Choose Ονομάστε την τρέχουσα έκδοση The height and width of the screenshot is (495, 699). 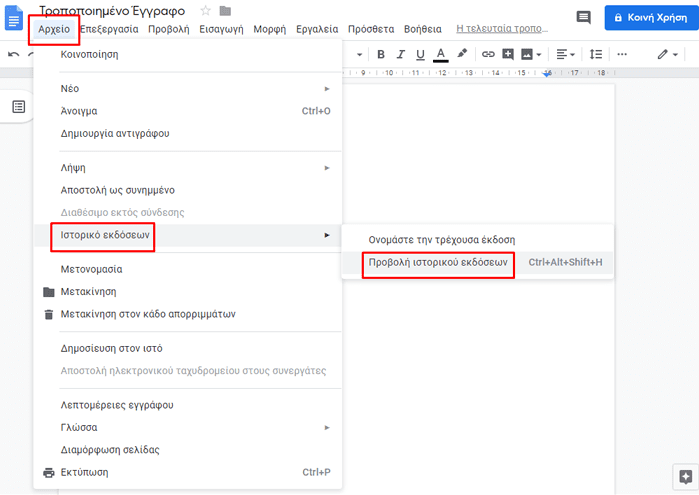tap(477, 240)
